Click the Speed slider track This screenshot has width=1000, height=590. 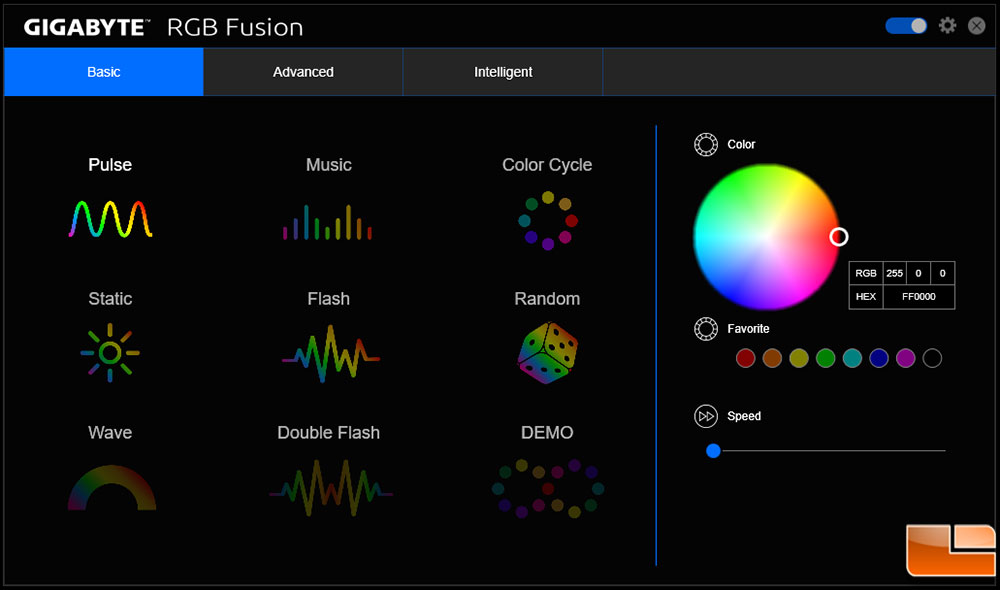pos(833,451)
